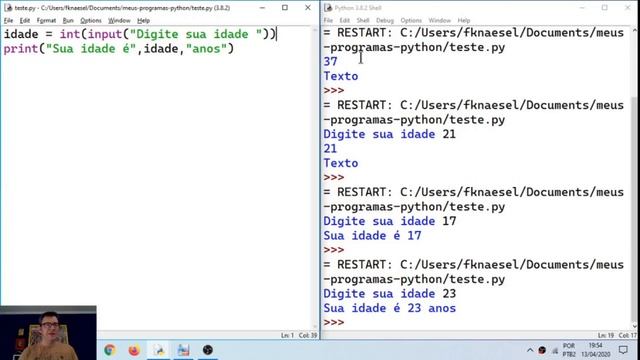Viewport: 640px width, 360px height.
Task: Click Ln: 1 Col: 39 editor status
Action: coord(299,335)
